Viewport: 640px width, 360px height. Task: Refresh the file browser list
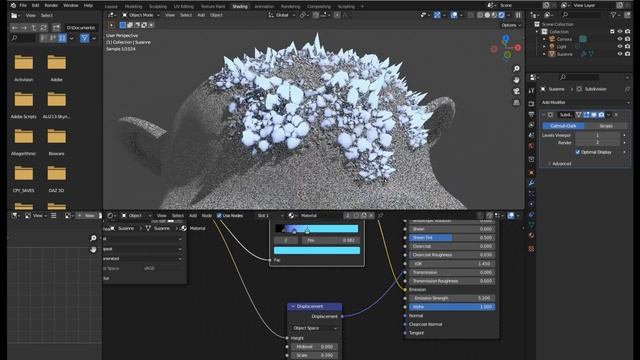pyautogui.click(x=43, y=27)
